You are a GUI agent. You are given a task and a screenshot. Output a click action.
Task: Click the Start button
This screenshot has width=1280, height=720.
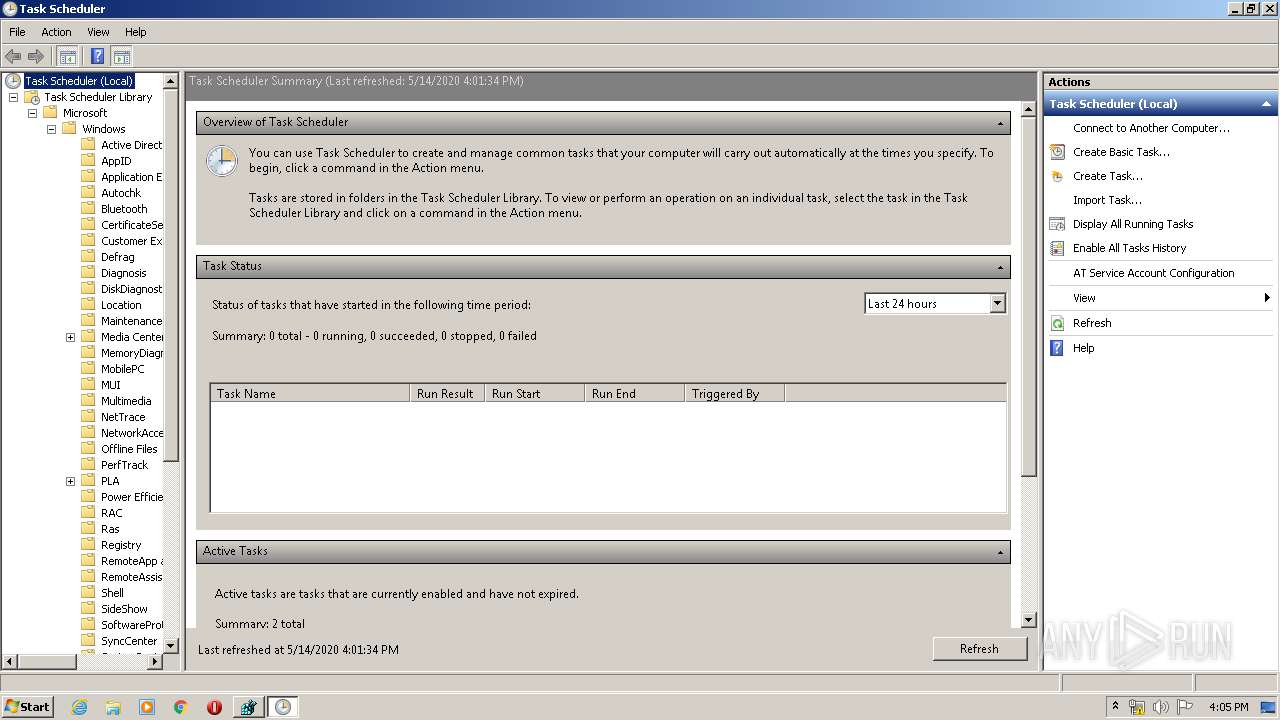[28, 707]
